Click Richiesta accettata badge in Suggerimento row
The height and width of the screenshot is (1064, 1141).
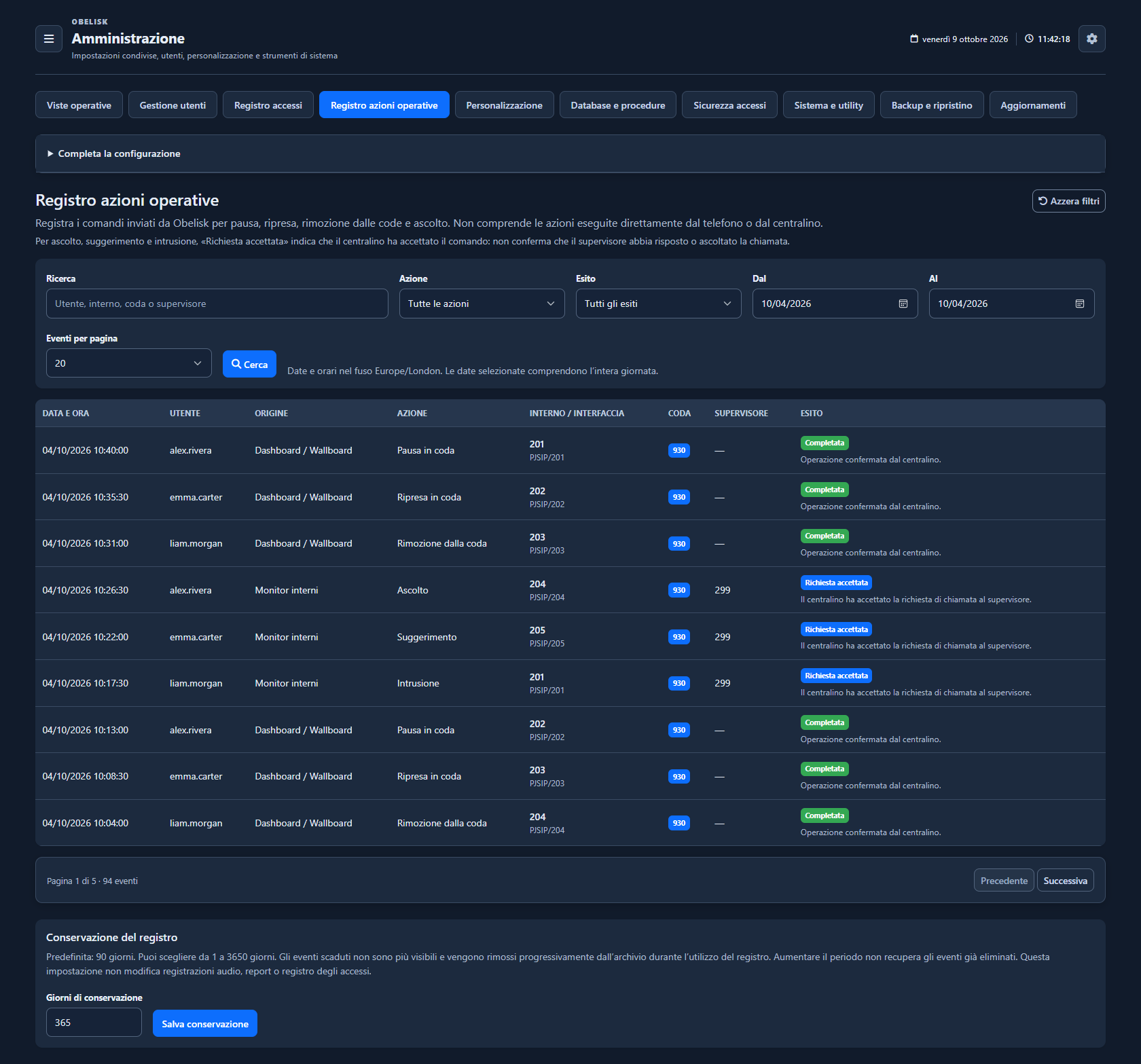coord(836,629)
